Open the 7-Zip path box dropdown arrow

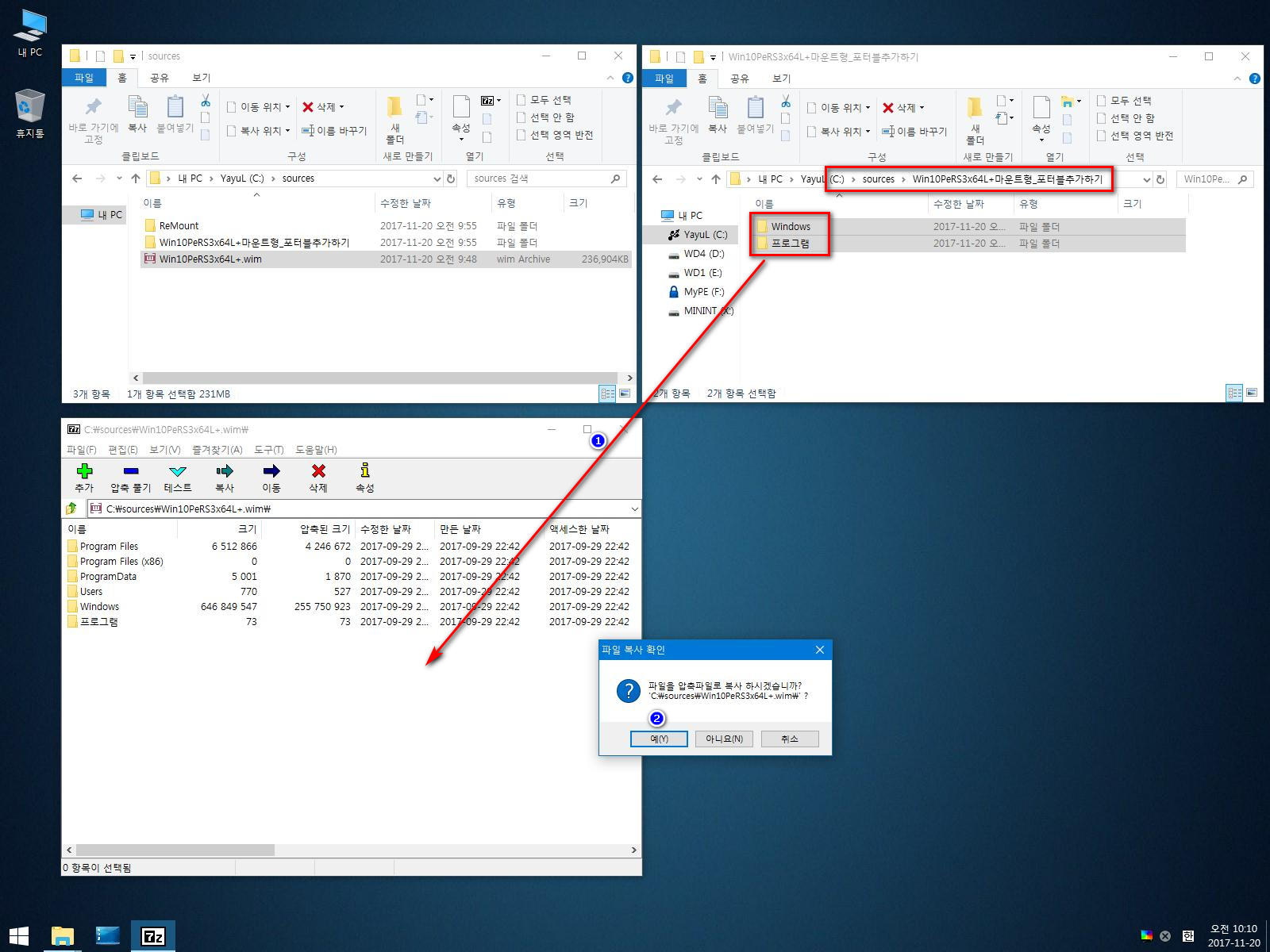pos(634,509)
